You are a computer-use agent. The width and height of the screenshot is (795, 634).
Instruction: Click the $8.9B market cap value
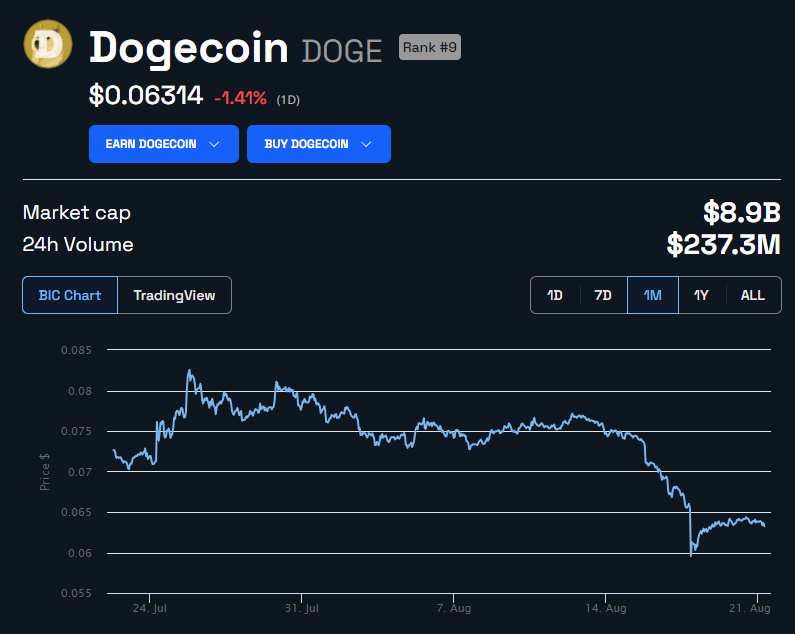742,212
